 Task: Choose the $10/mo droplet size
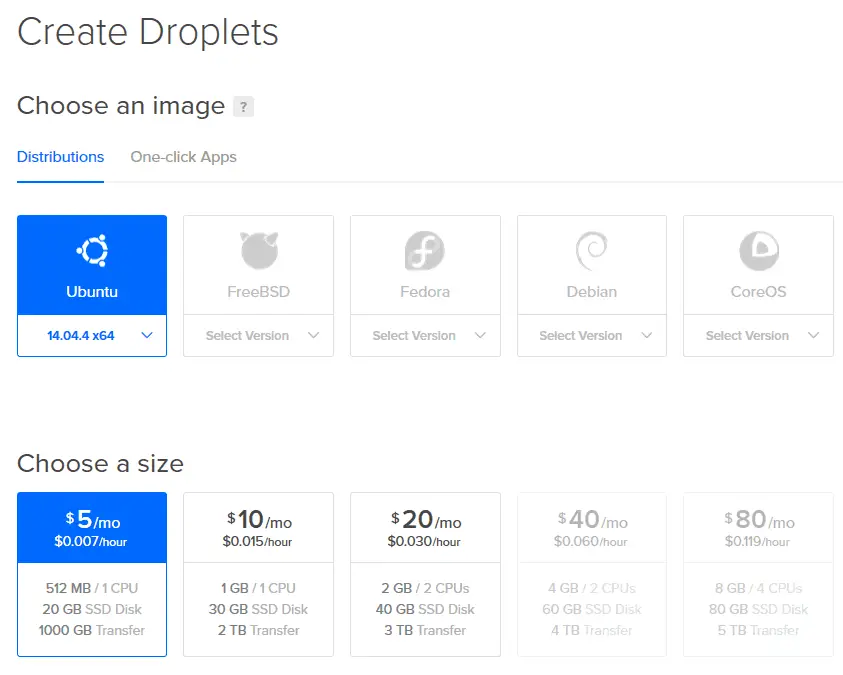pyautogui.click(x=259, y=575)
